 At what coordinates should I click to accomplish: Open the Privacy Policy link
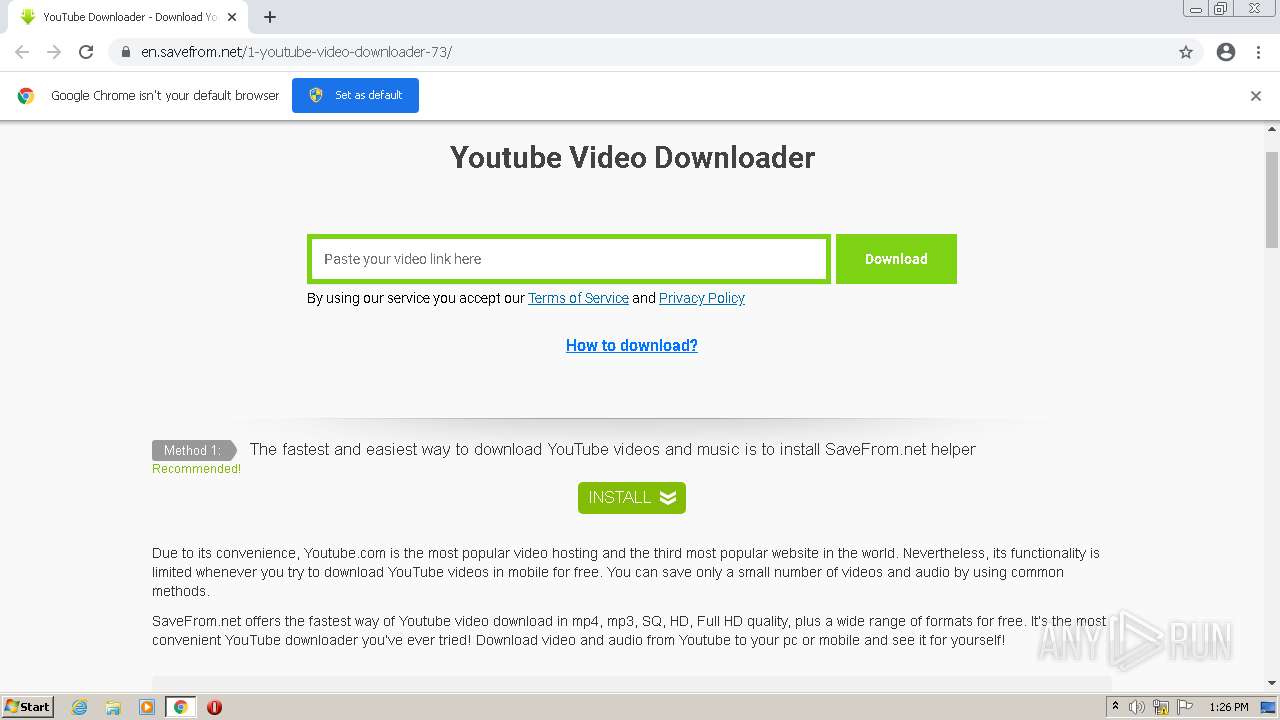[x=702, y=298]
